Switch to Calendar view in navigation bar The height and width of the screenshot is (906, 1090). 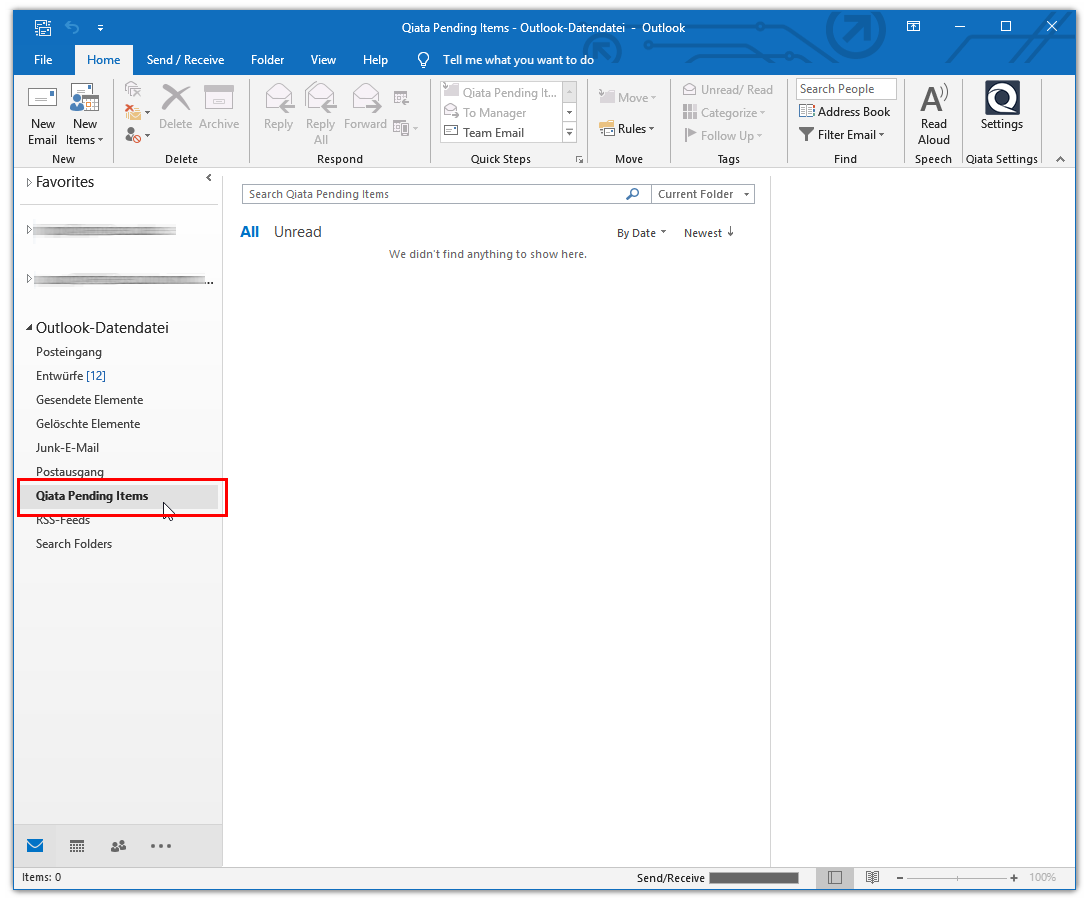pyautogui.click(x=77, y=846)
